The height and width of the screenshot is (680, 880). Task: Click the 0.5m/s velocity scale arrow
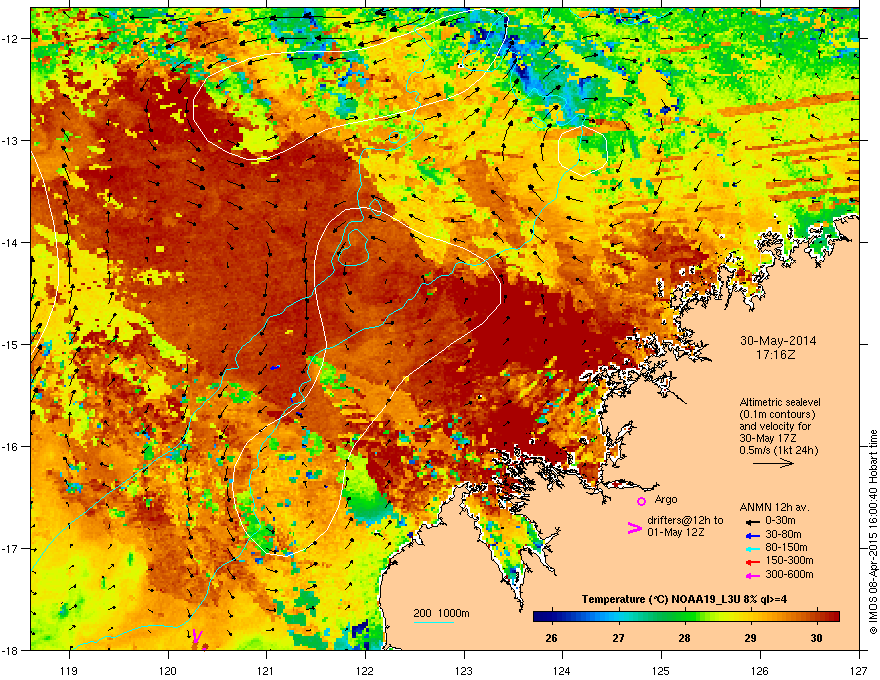(773, 463)
